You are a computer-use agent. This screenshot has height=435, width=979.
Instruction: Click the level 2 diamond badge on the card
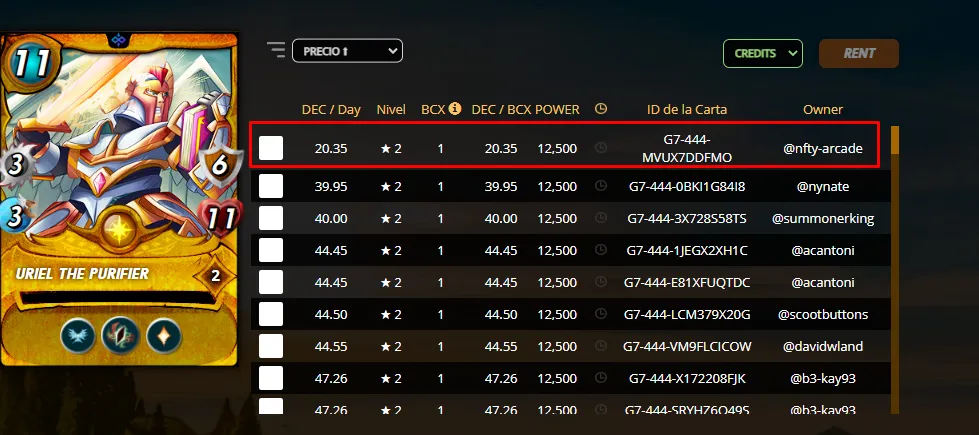(x=215, y=275)
